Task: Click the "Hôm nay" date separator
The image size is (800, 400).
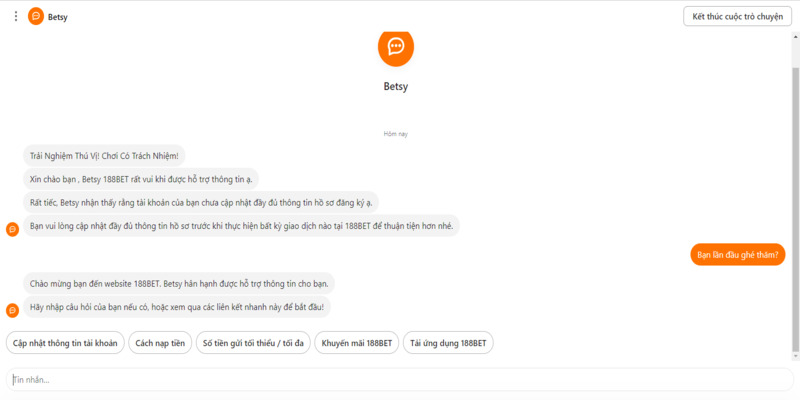Action: 395,133
